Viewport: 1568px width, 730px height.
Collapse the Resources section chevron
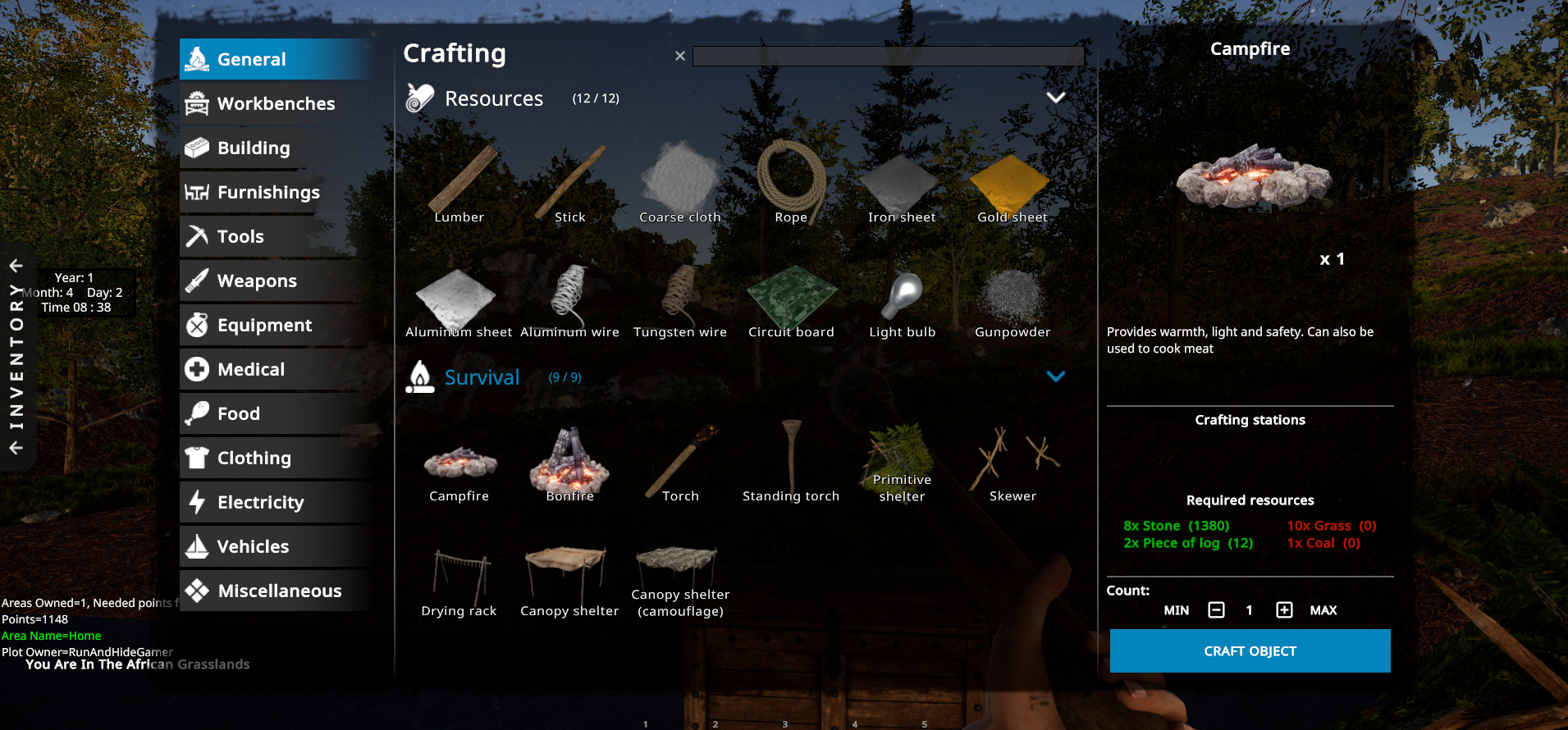coord(1056,98)
